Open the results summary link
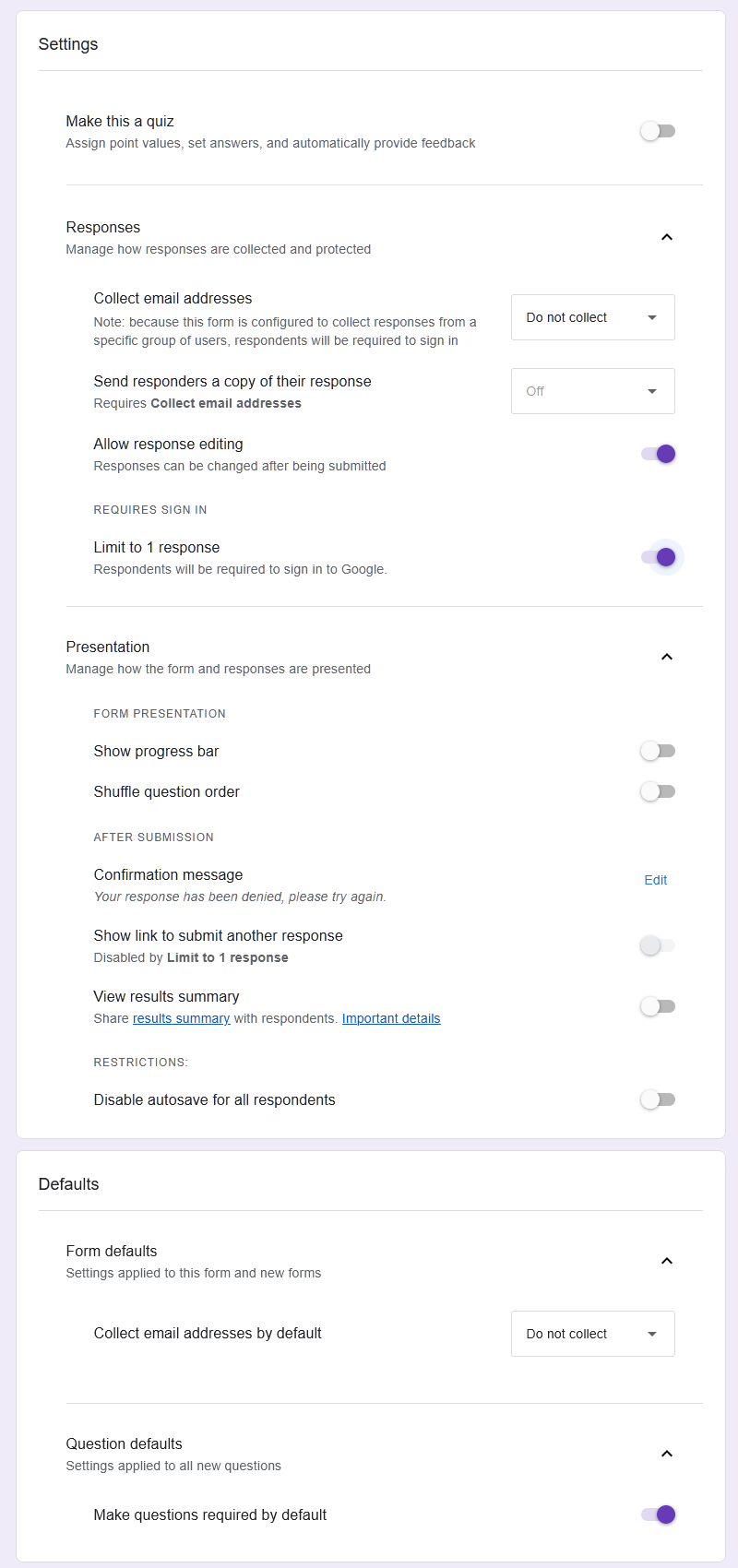 pyautogui.click(x=181, y=1018)
